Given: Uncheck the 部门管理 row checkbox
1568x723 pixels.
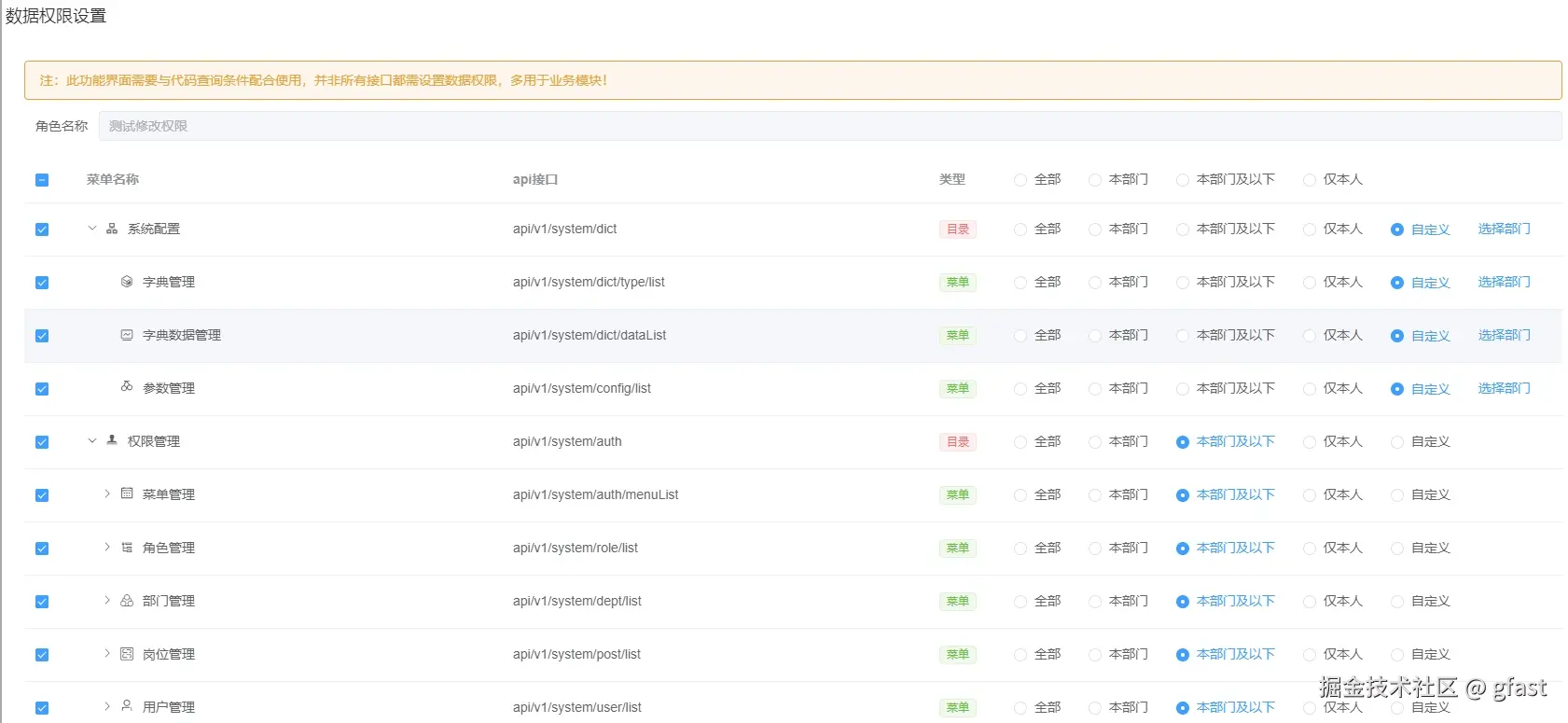Looking at the screenshot, I should [42, 602].
